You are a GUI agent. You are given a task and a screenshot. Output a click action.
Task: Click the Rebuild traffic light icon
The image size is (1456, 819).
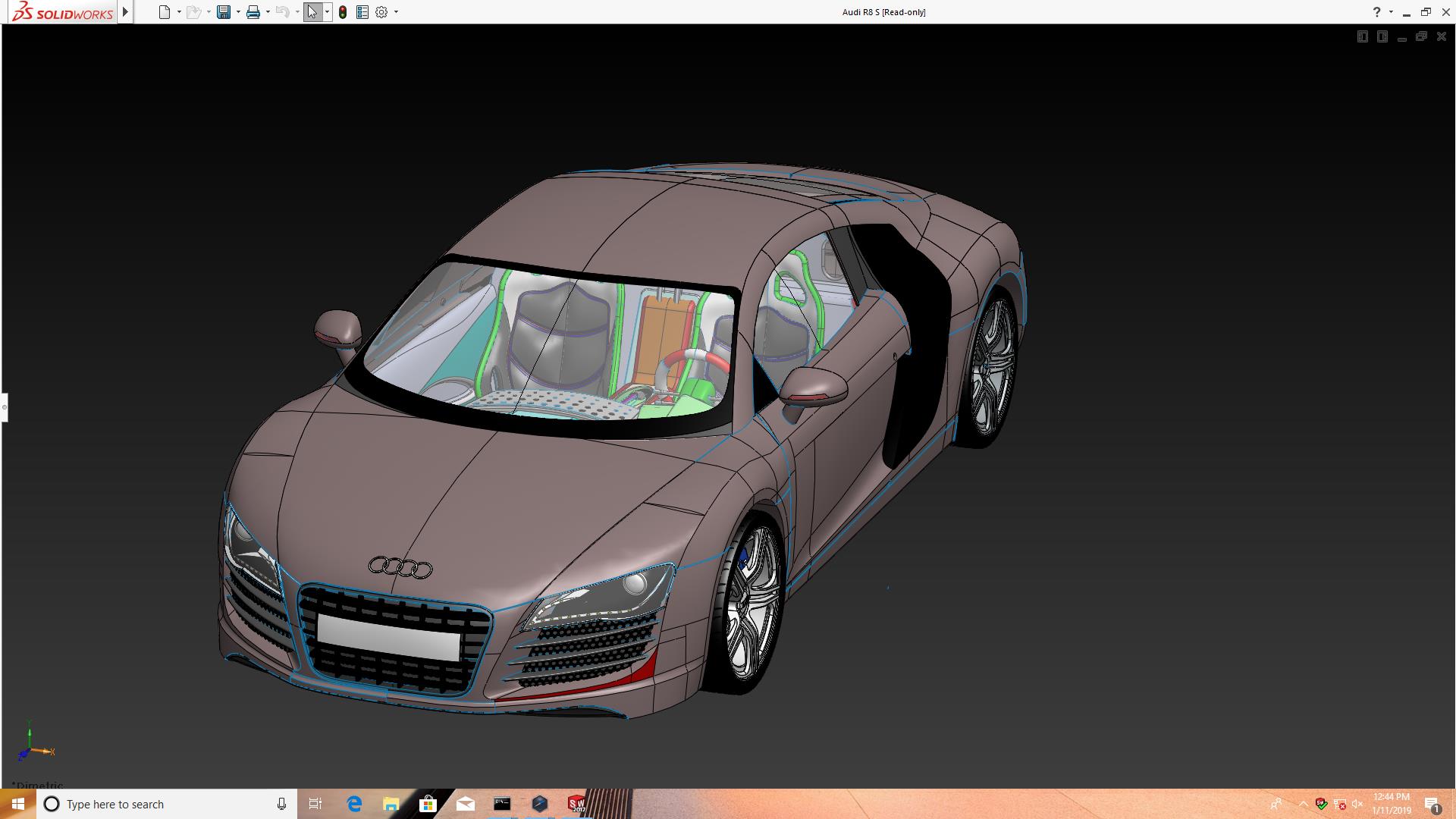[343, 12]
